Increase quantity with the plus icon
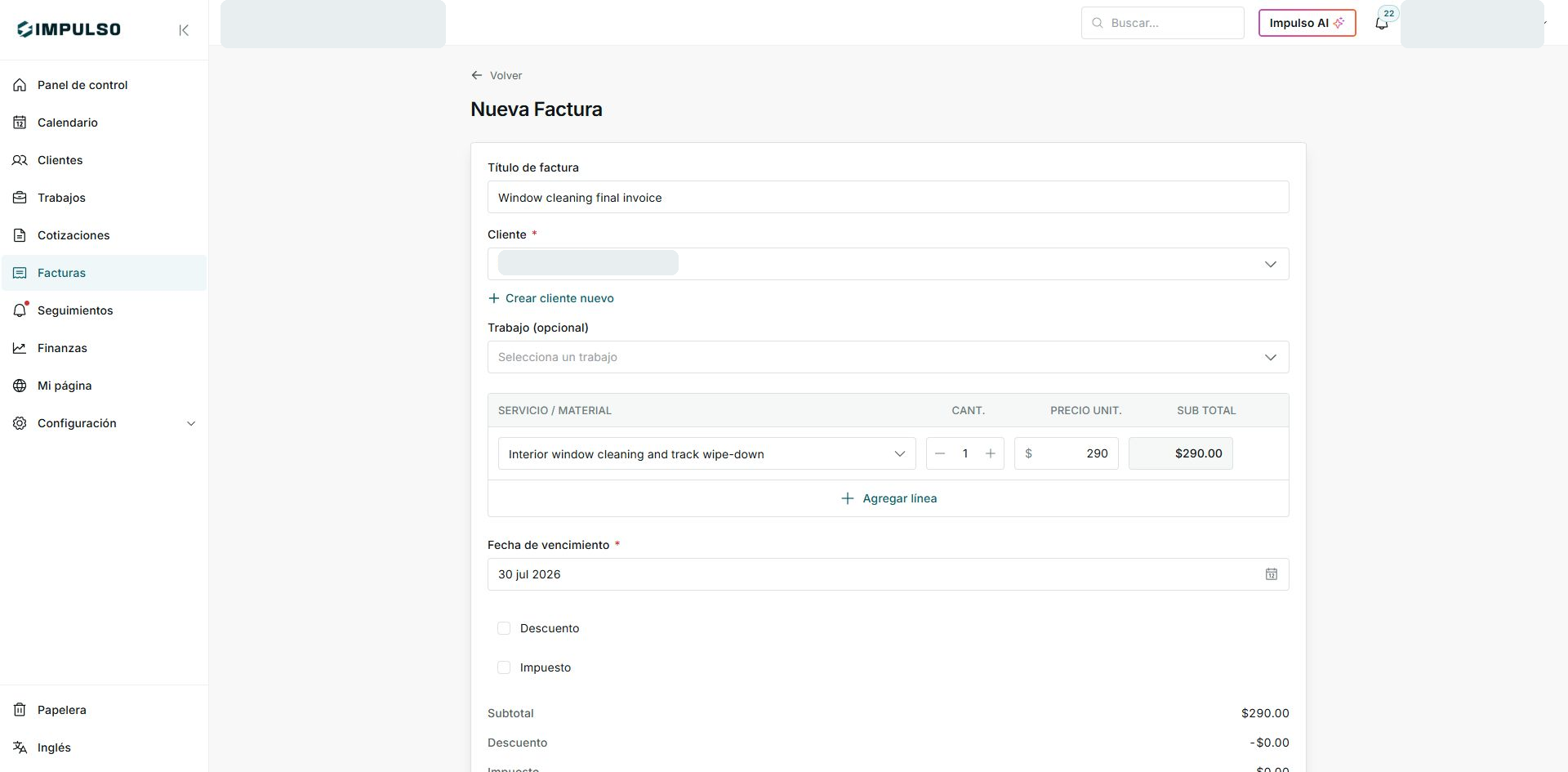Screen dimensions: 1568x772 tap(990, 453)
